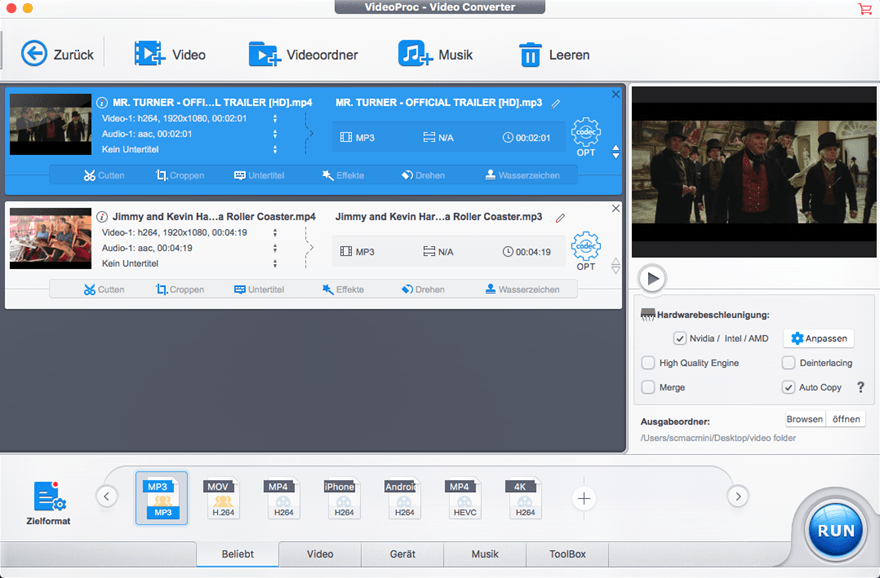880x578 pixels.
Task: Apply Effekte to MR. TURNER video
Action: click(343, 175)
